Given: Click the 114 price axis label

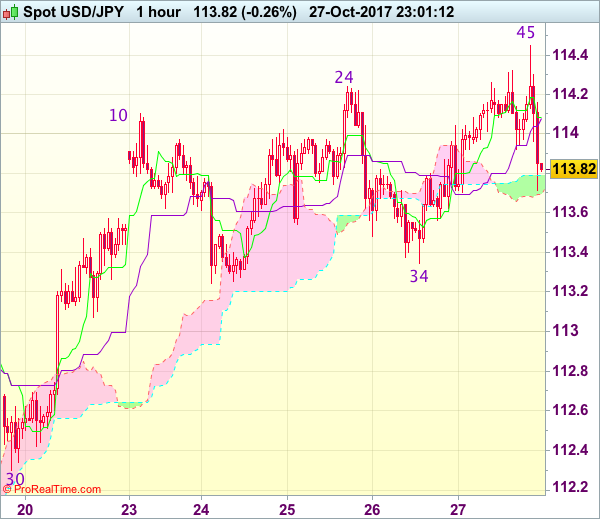Looking at the screenshot, I should coord(565,133).
